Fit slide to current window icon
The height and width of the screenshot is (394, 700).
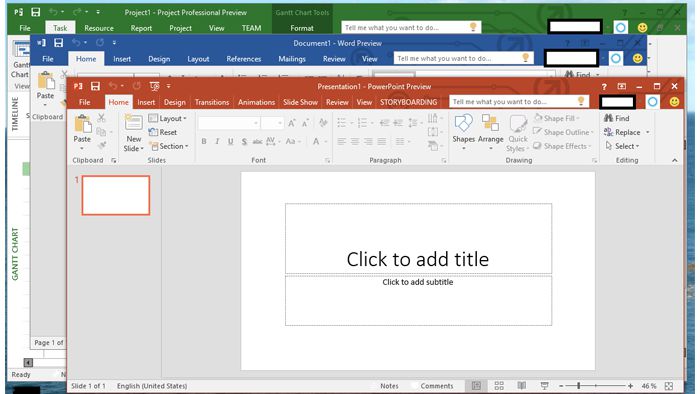click(669, 386)
